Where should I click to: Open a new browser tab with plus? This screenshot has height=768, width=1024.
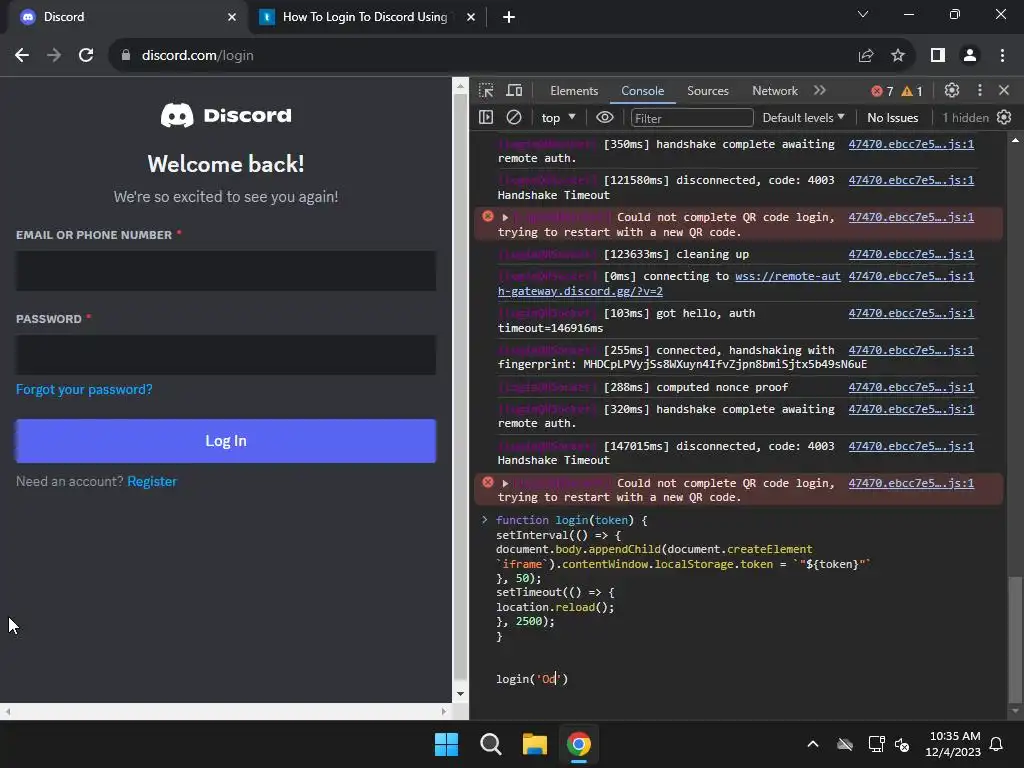[x=509, y=17]
